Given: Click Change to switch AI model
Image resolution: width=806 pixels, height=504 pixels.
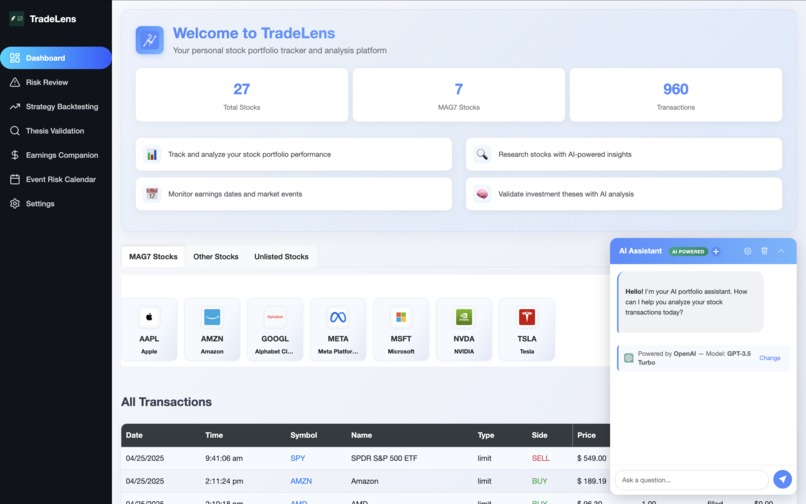Looking at the screenshot, I should (770, 358).
